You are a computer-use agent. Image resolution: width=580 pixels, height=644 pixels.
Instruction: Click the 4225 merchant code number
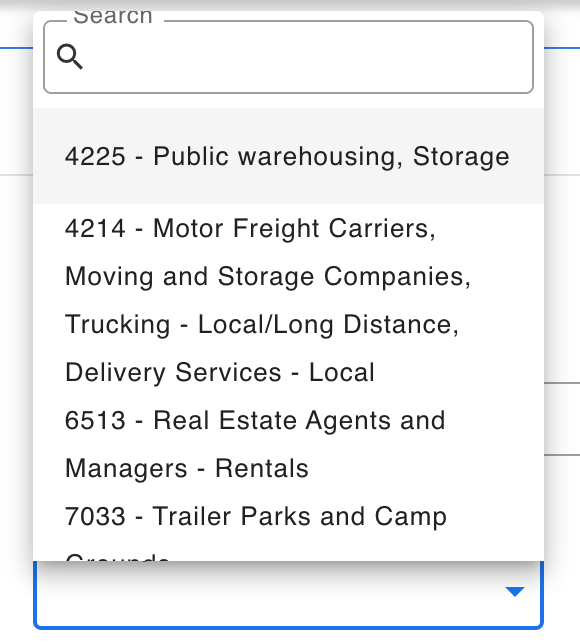point(95,156)
